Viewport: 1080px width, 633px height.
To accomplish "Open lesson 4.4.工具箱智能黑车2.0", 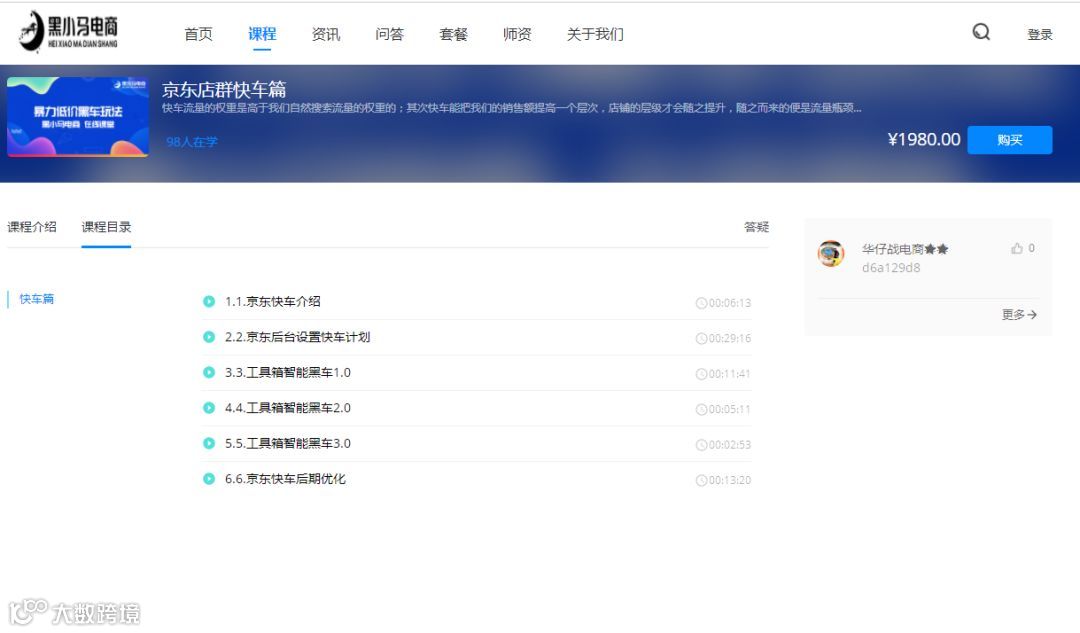I will 288,408.
